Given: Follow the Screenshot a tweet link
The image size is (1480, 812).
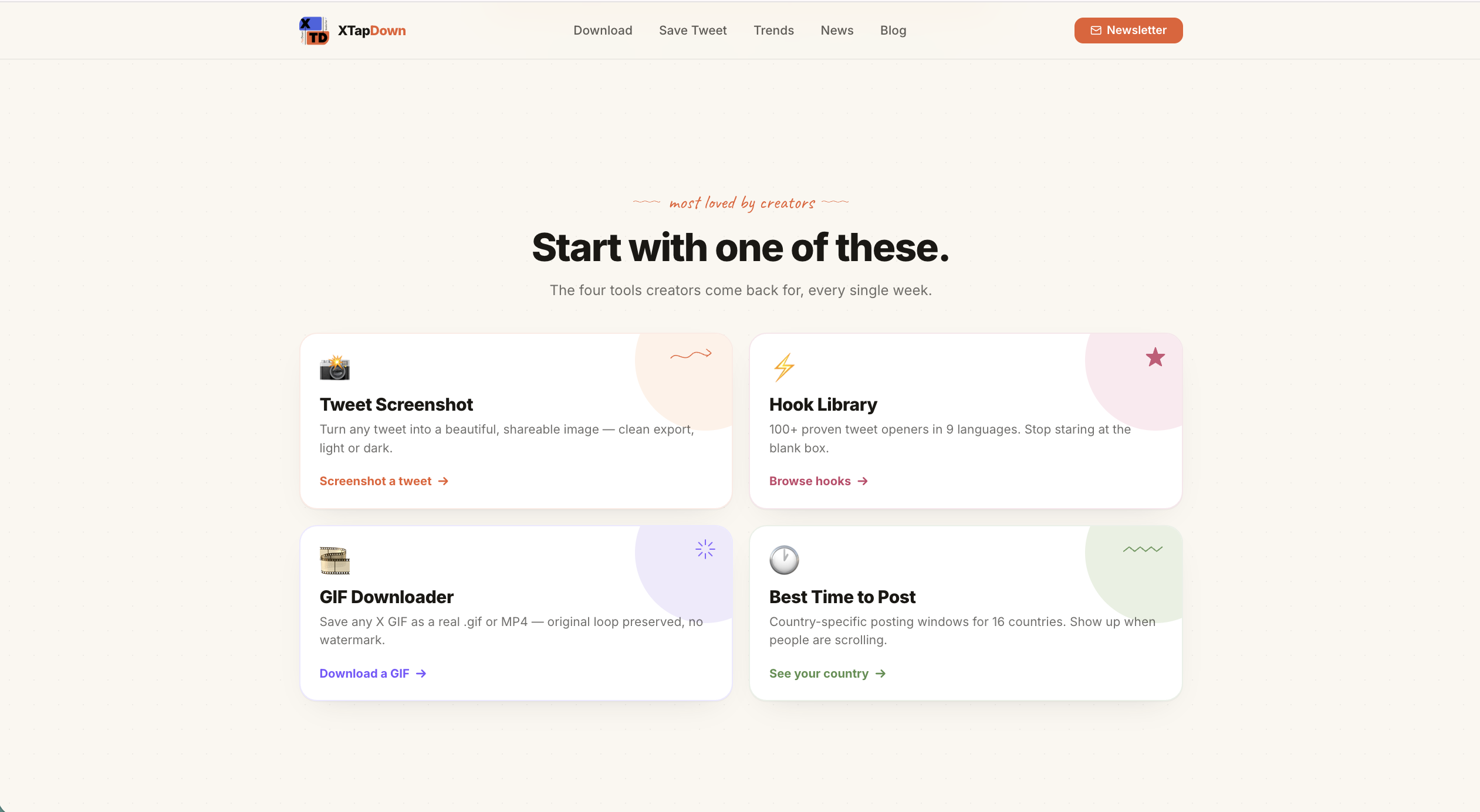Looking at the screenshot, I should [x=384, y=481].
